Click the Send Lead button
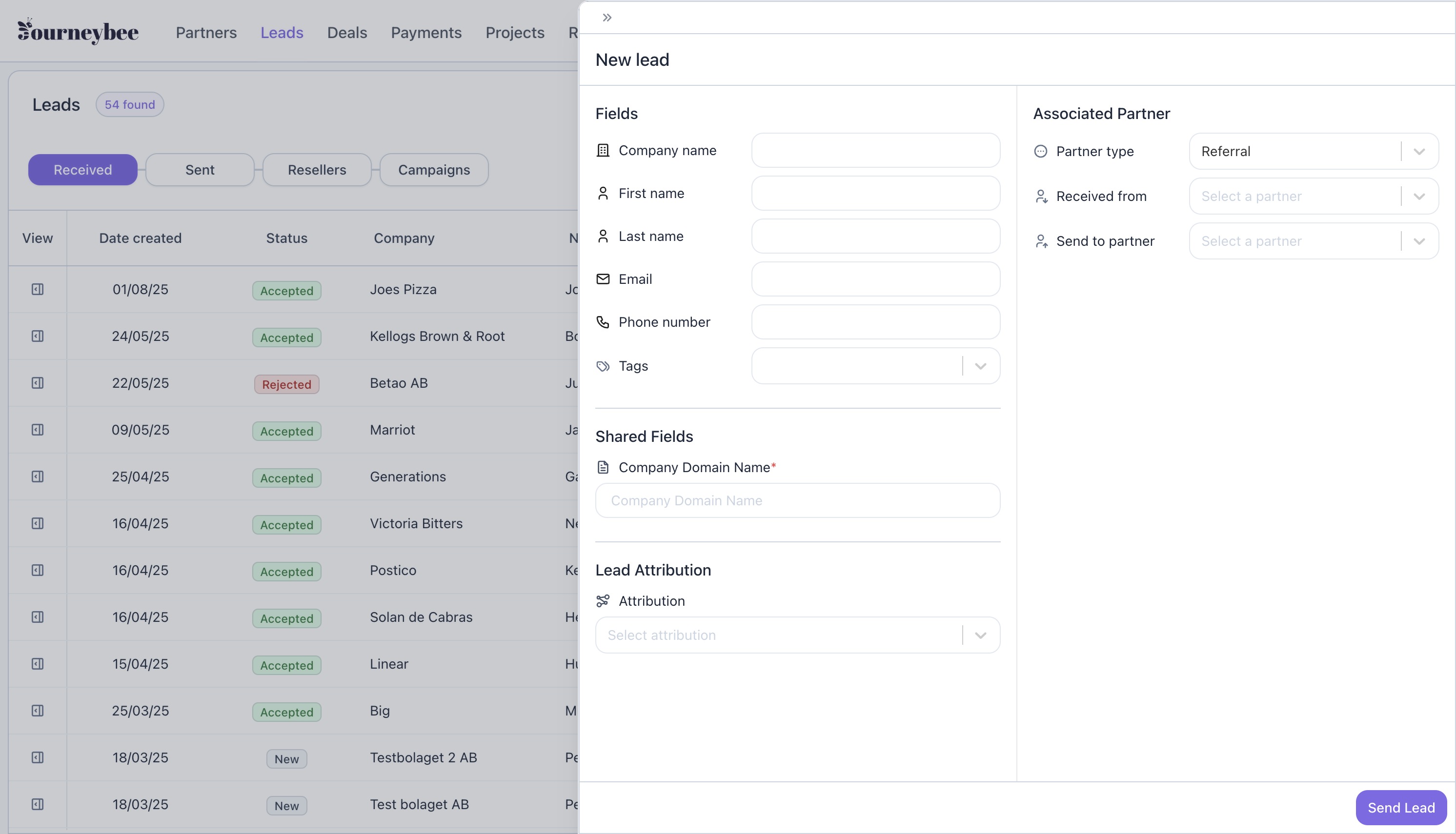The height and width of the screenshot is (834, 1456). [x=1401, y=808]
